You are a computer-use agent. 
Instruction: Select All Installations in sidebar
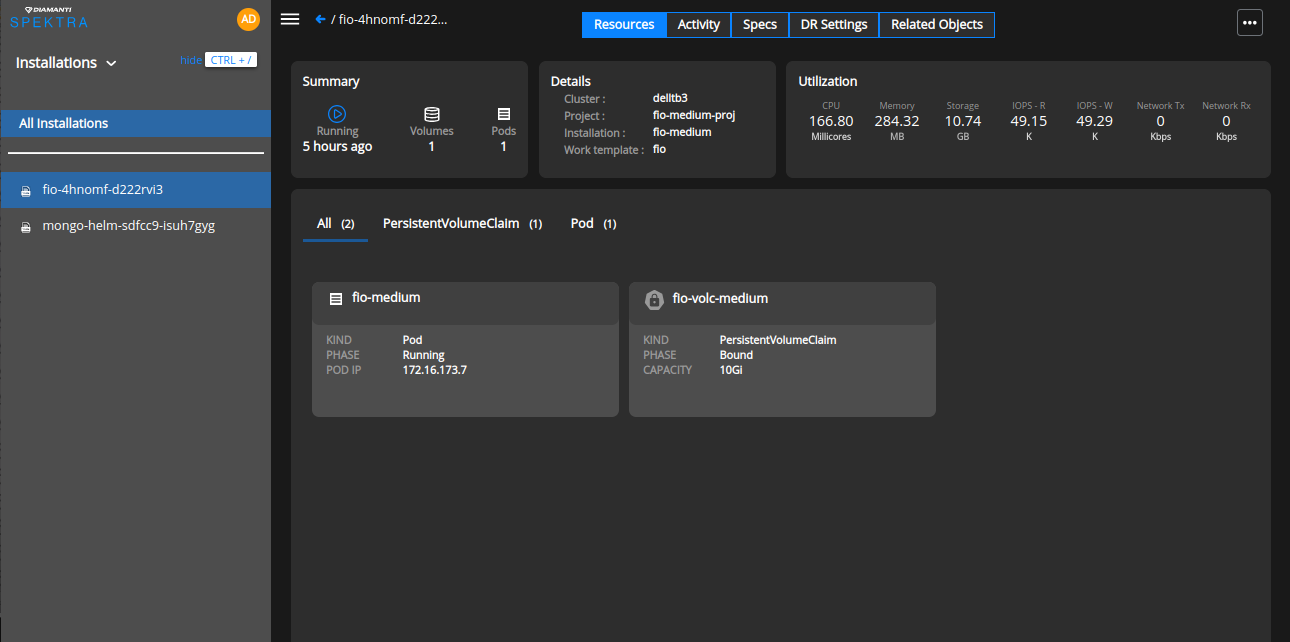click(136, 124)
